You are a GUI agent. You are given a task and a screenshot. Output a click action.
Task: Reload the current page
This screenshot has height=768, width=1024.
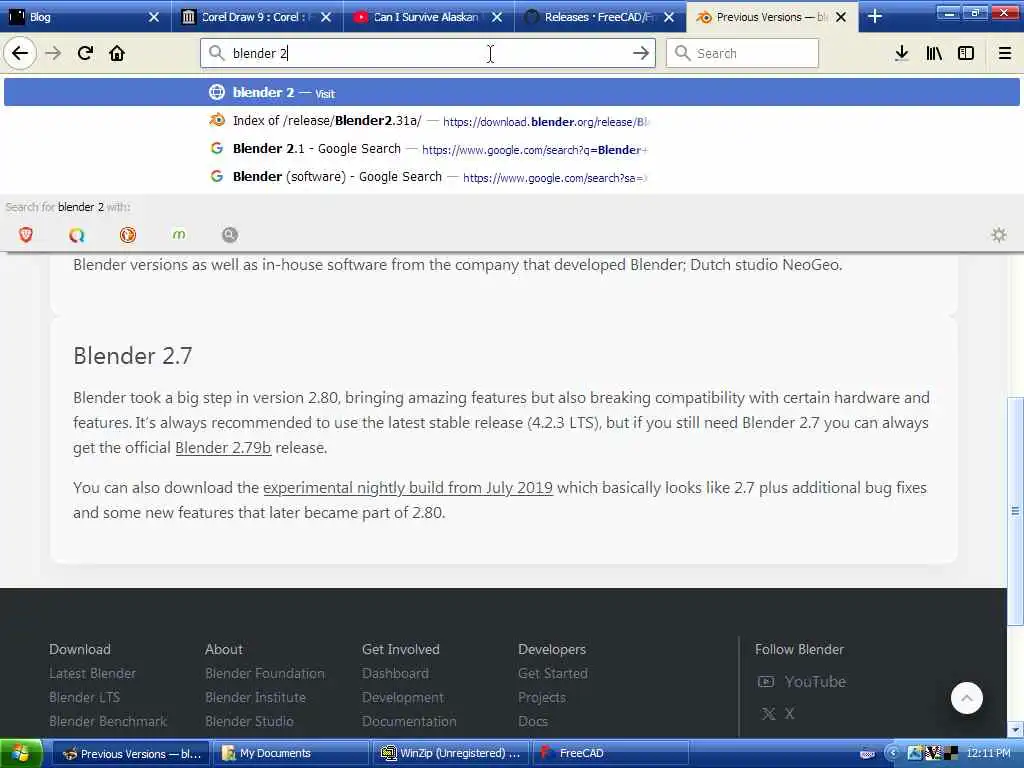pyautogui.click(x=85, y=54)
